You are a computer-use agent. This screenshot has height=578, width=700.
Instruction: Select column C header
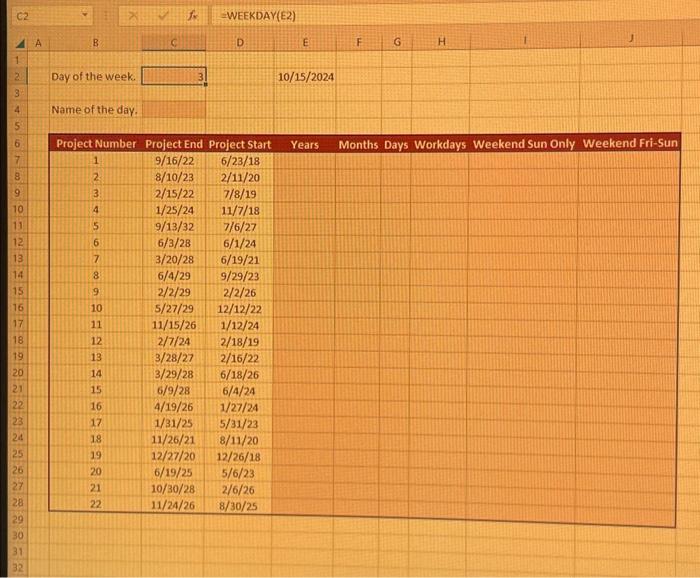(174, 43)
